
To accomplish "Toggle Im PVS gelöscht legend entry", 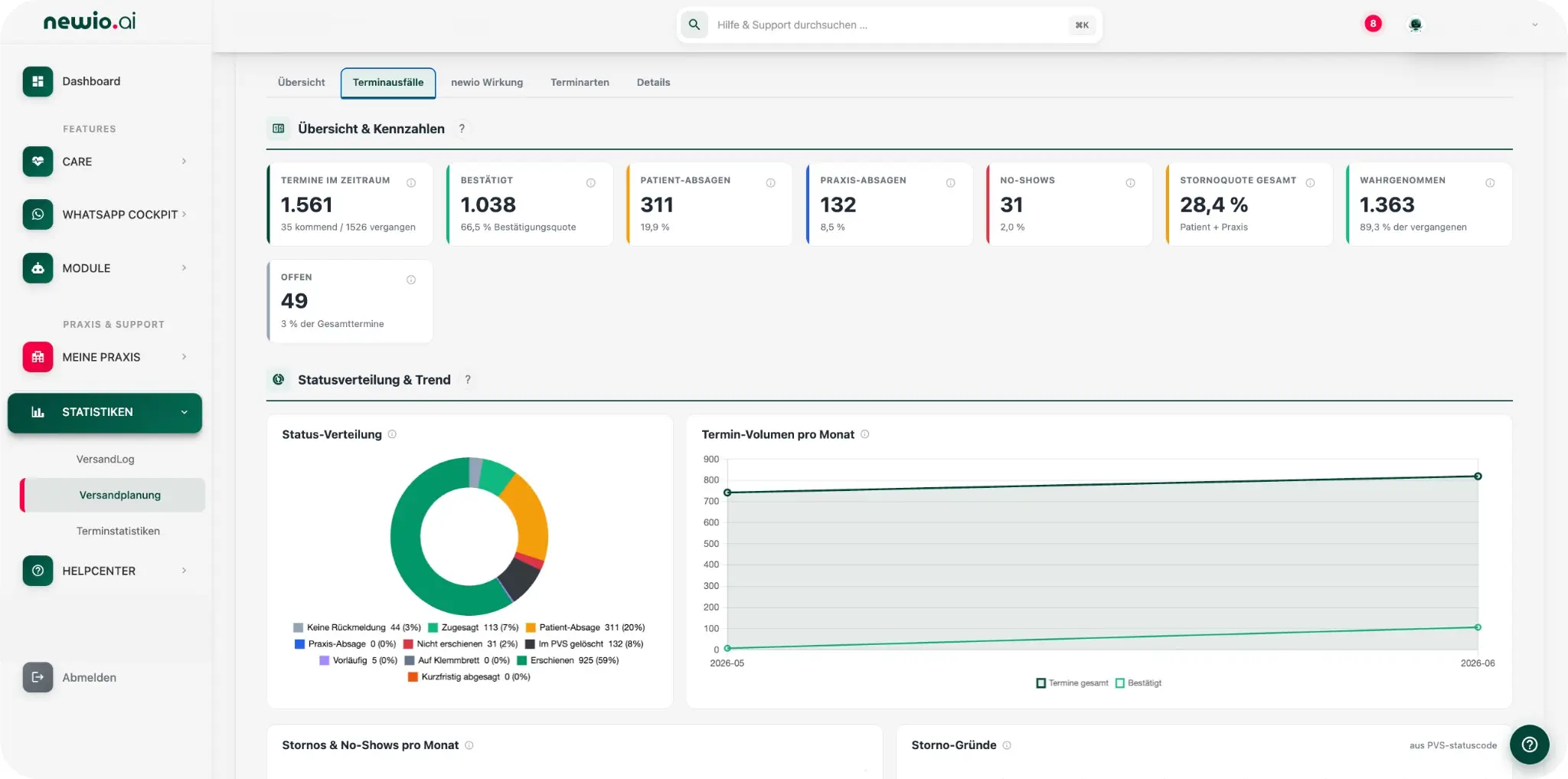I will (x=584, y=644).
